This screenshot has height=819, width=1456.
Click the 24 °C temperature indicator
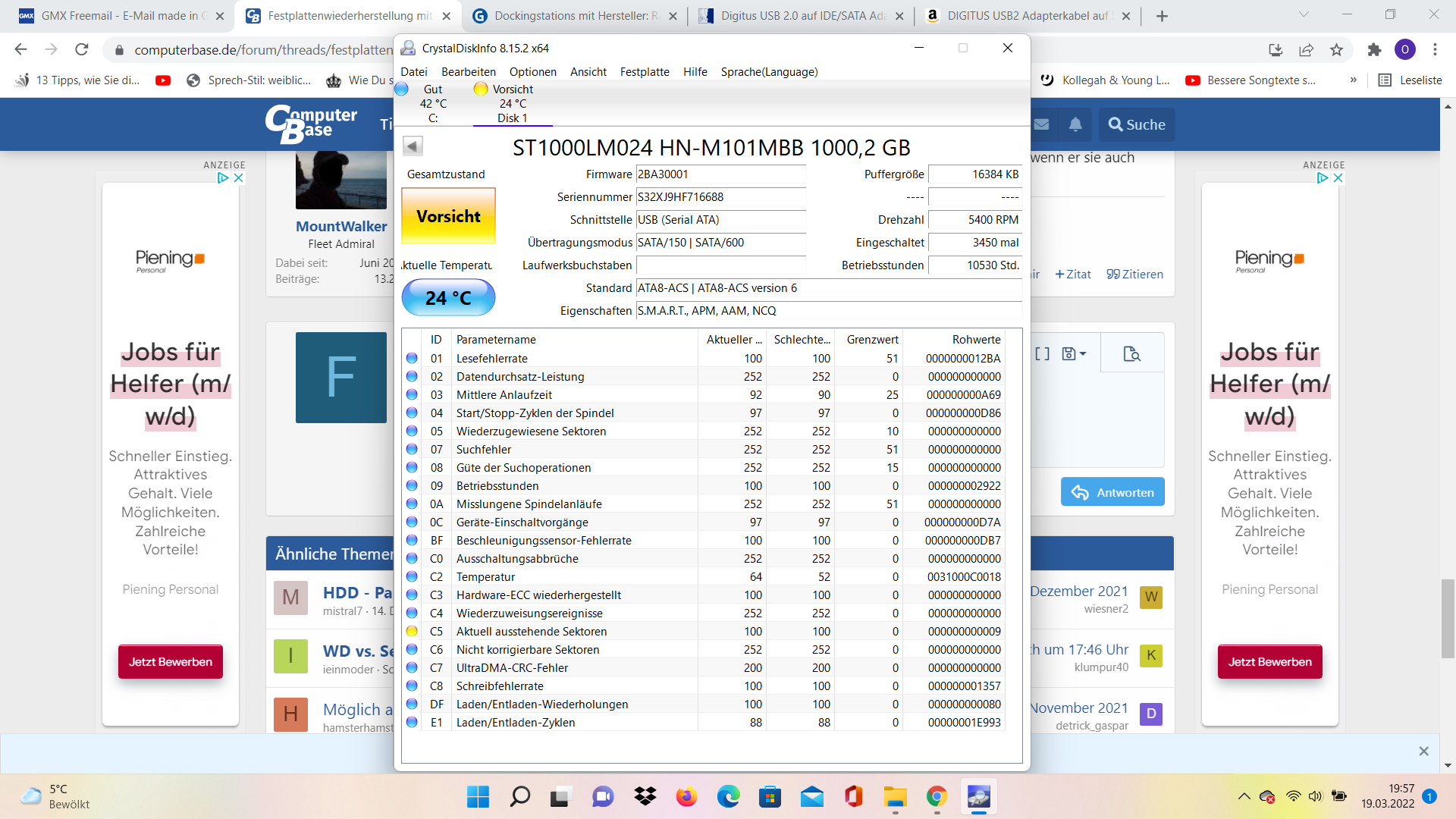(x=448, y=298)
